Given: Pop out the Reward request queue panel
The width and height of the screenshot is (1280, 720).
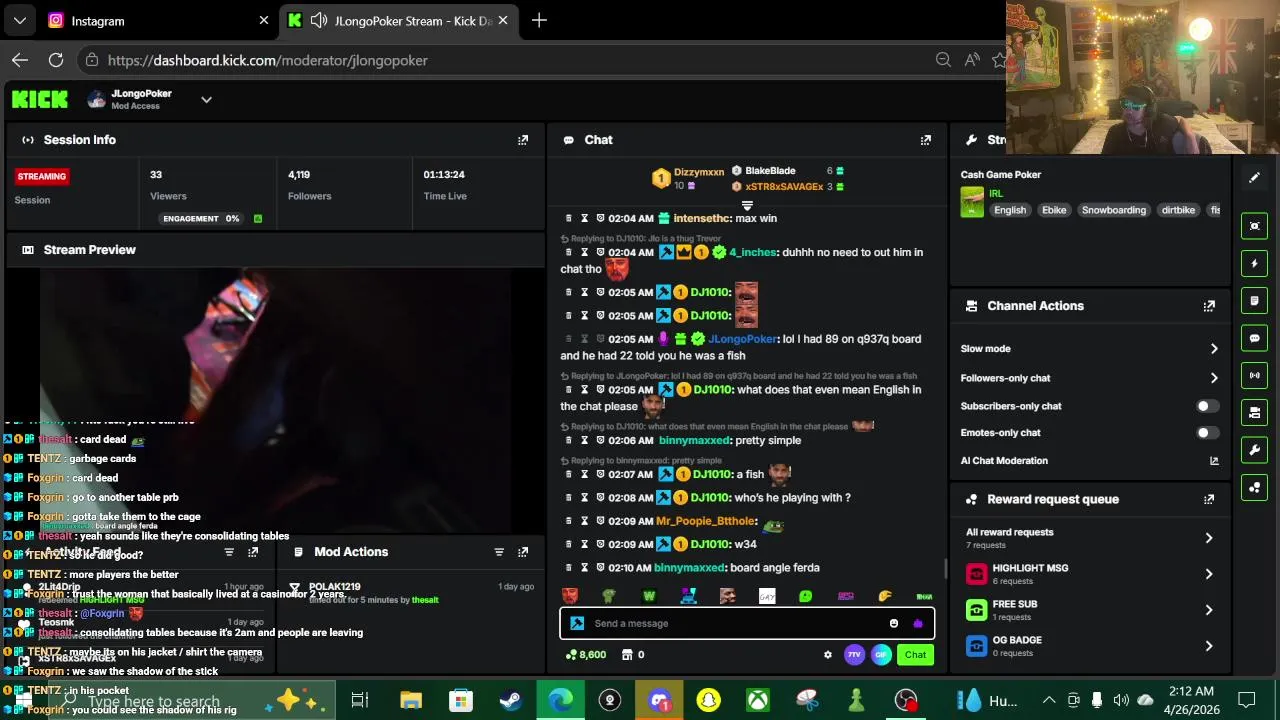Looking at the screenshot, I should (1209, 499).
